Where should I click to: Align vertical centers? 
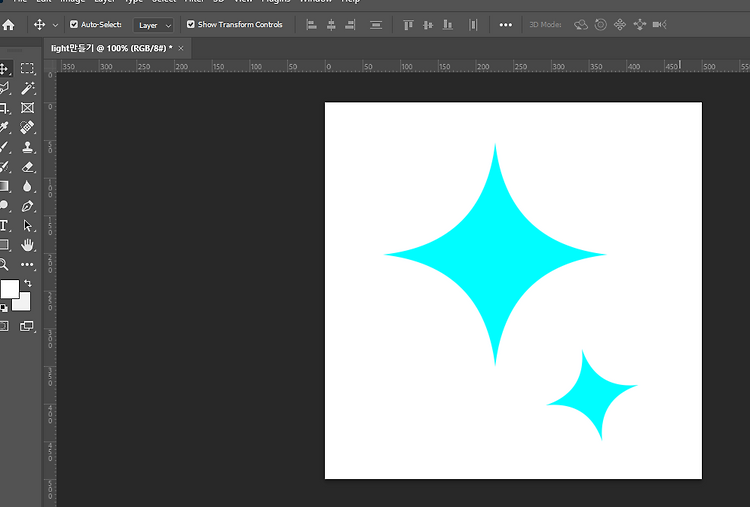pos(428,24)
